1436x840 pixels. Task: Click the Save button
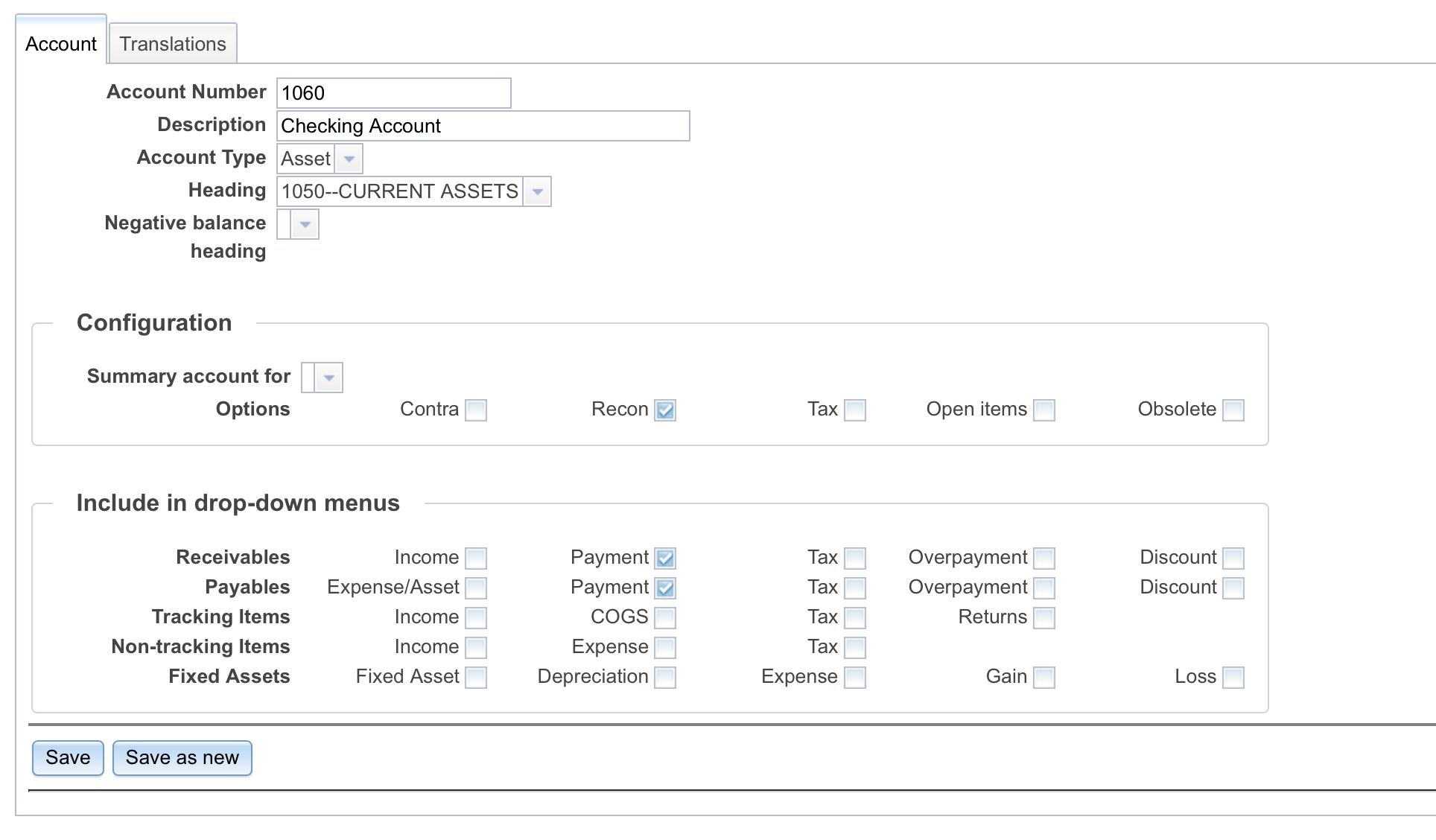tap(68, 757)
